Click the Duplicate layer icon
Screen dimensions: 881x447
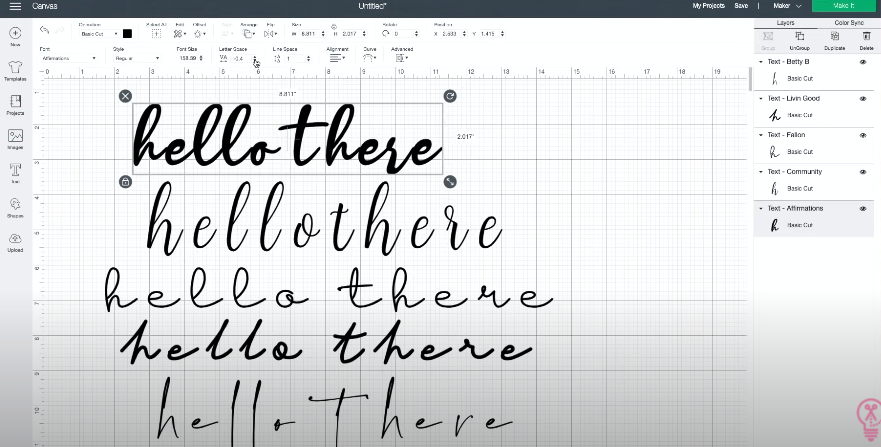(834, 40)
